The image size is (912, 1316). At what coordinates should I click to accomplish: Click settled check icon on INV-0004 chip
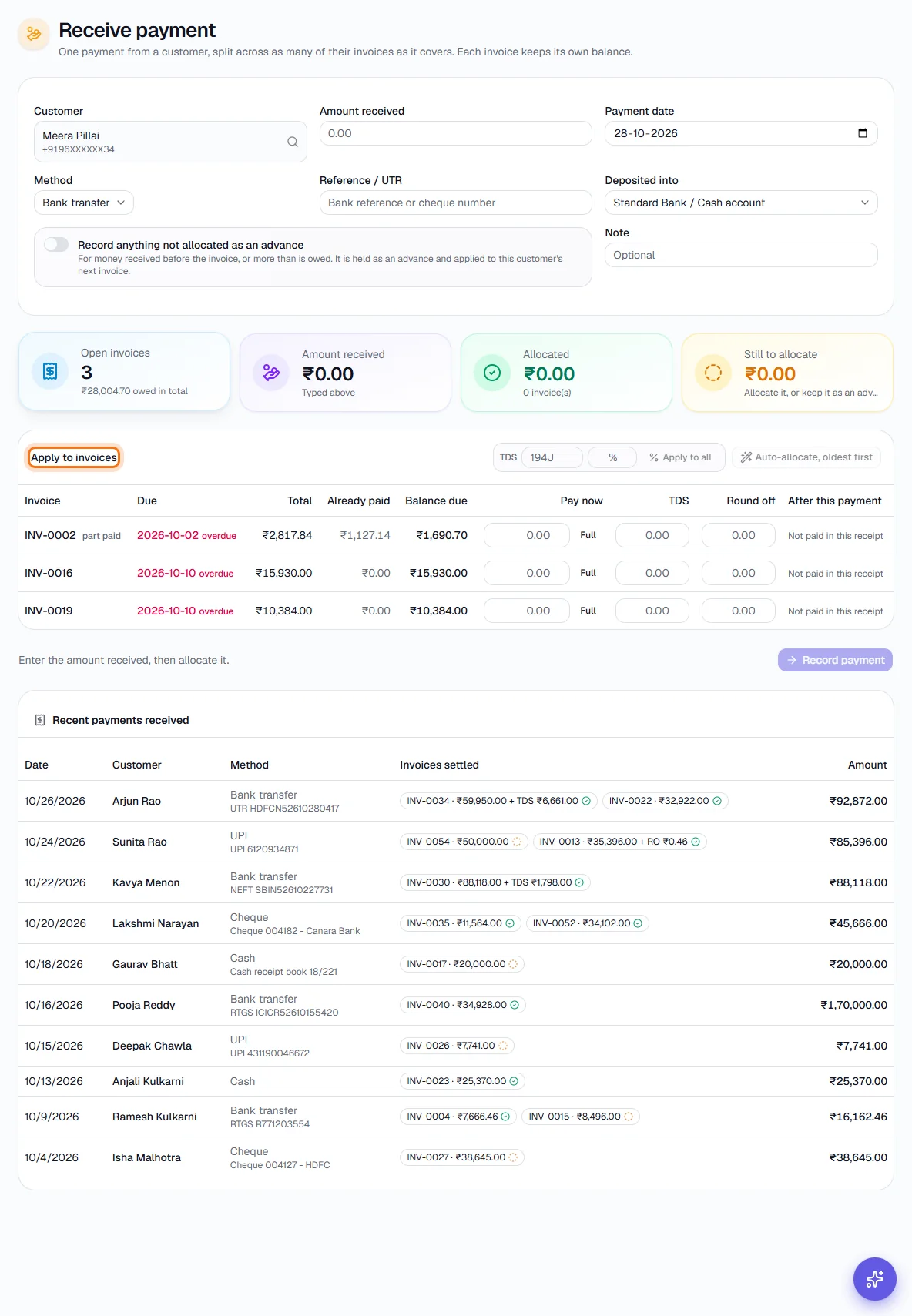505,1117
